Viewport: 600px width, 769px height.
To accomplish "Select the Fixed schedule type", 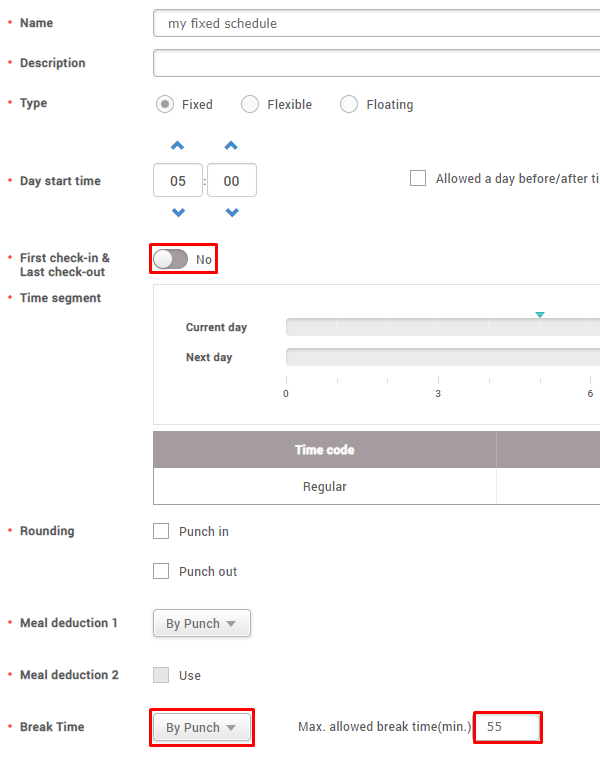I will coord(164,104).
